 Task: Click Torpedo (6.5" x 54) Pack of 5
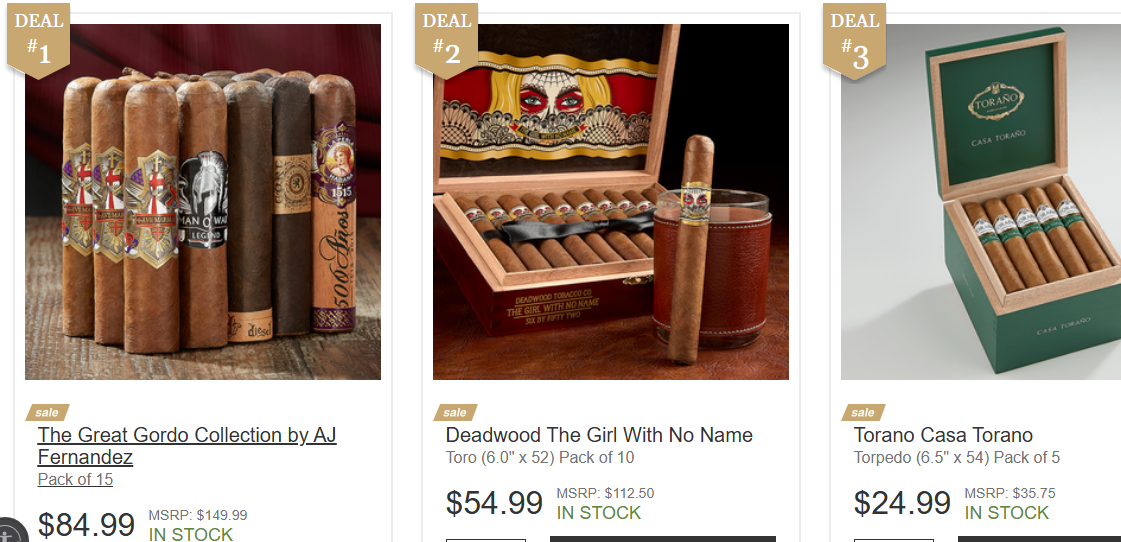(957, 458)
